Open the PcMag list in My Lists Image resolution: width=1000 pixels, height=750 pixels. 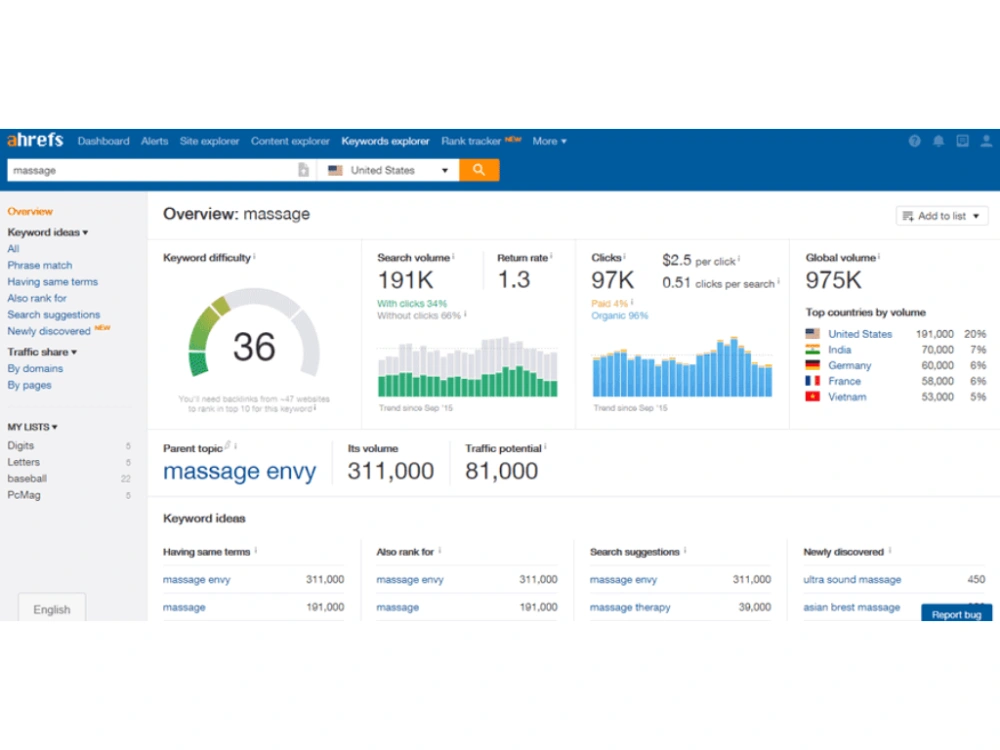coord(24,495)
